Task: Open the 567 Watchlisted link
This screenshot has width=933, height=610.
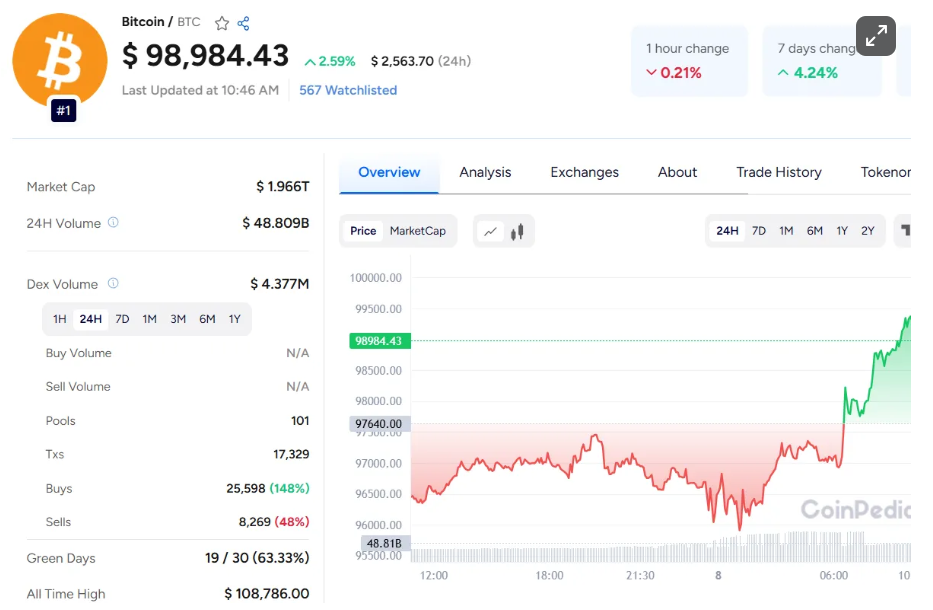Action: 348,90
